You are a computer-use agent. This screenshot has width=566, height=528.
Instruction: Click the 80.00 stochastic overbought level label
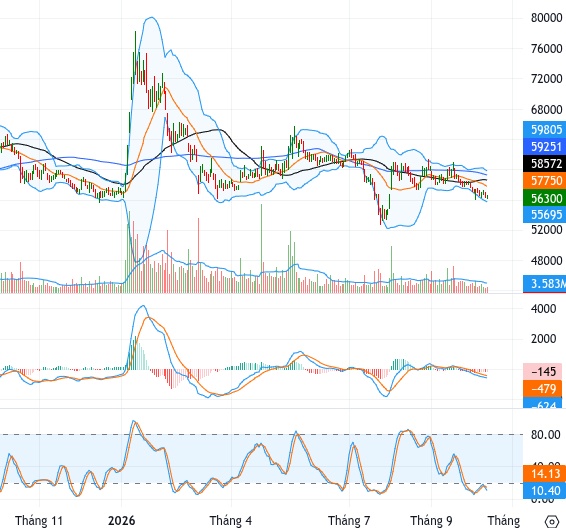tap(545, 435)
